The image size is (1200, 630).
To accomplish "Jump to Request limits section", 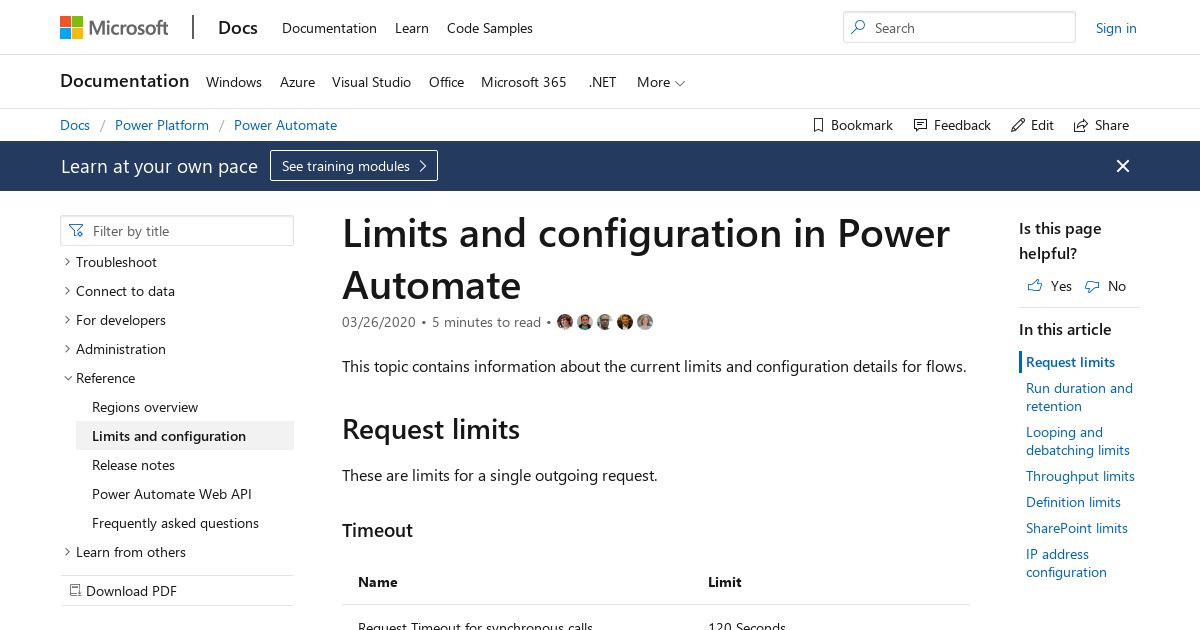I will tap(1070, 362).
